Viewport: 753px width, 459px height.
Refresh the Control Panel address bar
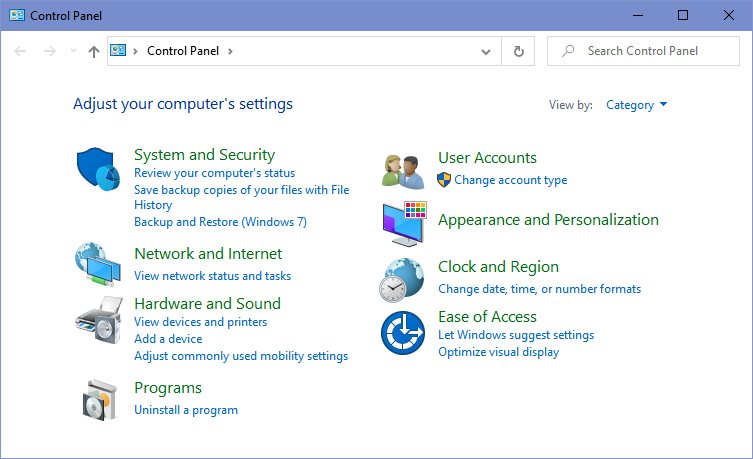(519, 51)
